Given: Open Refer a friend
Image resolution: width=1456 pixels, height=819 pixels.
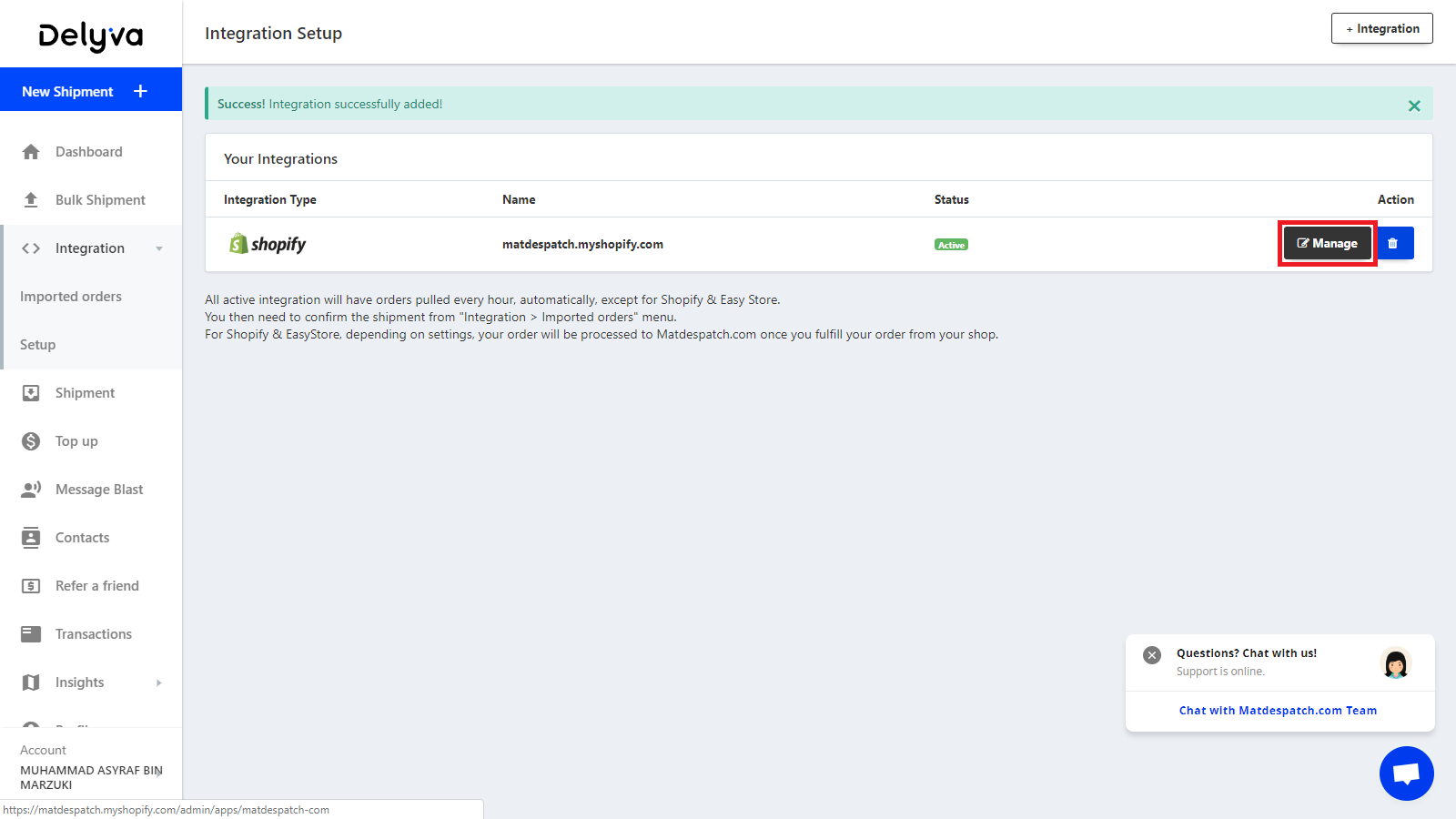Looking at the screenshot, I should pos(97,586).
